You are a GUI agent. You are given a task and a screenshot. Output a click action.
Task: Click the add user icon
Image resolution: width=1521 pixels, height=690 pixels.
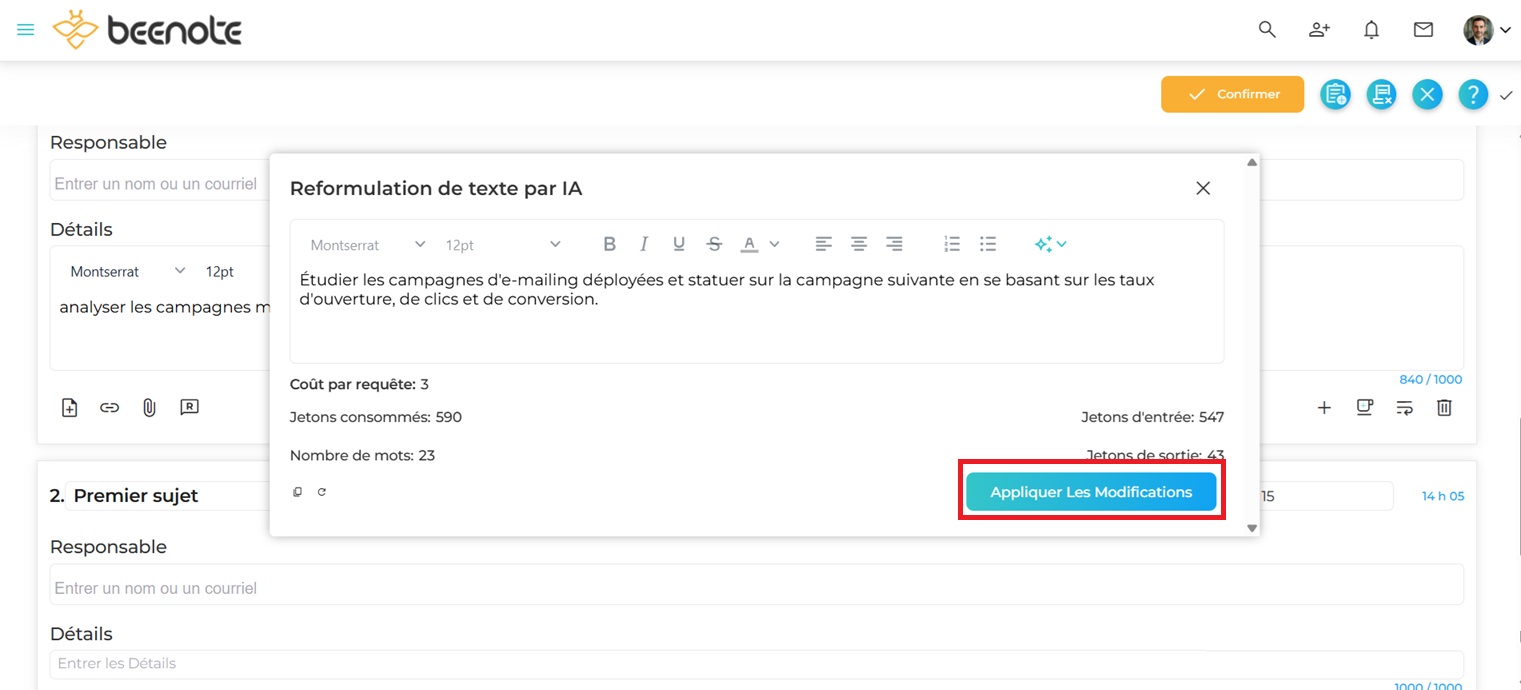pyautogui.click(x=1319, y=30)
